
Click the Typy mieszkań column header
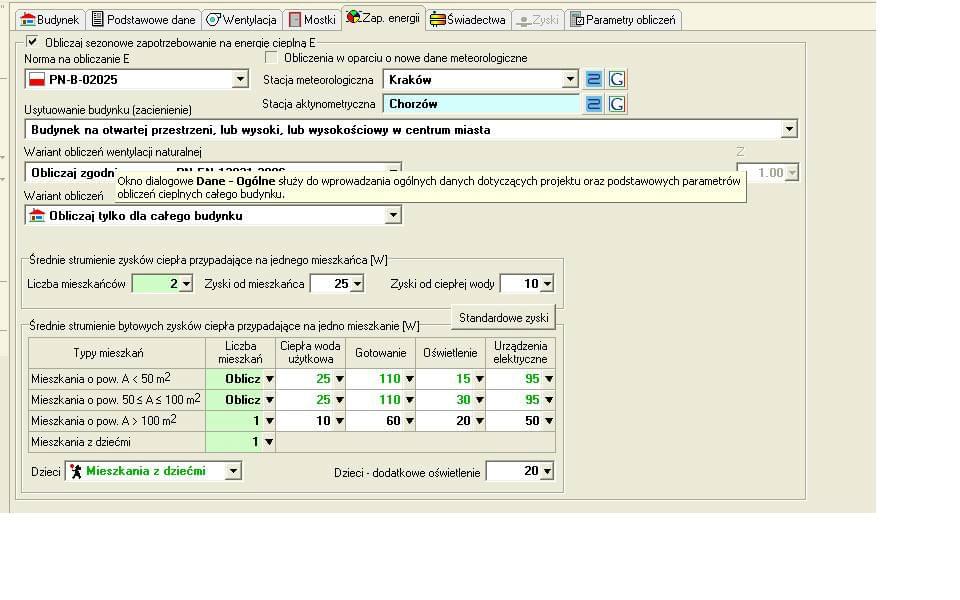[x=116, y=353]
